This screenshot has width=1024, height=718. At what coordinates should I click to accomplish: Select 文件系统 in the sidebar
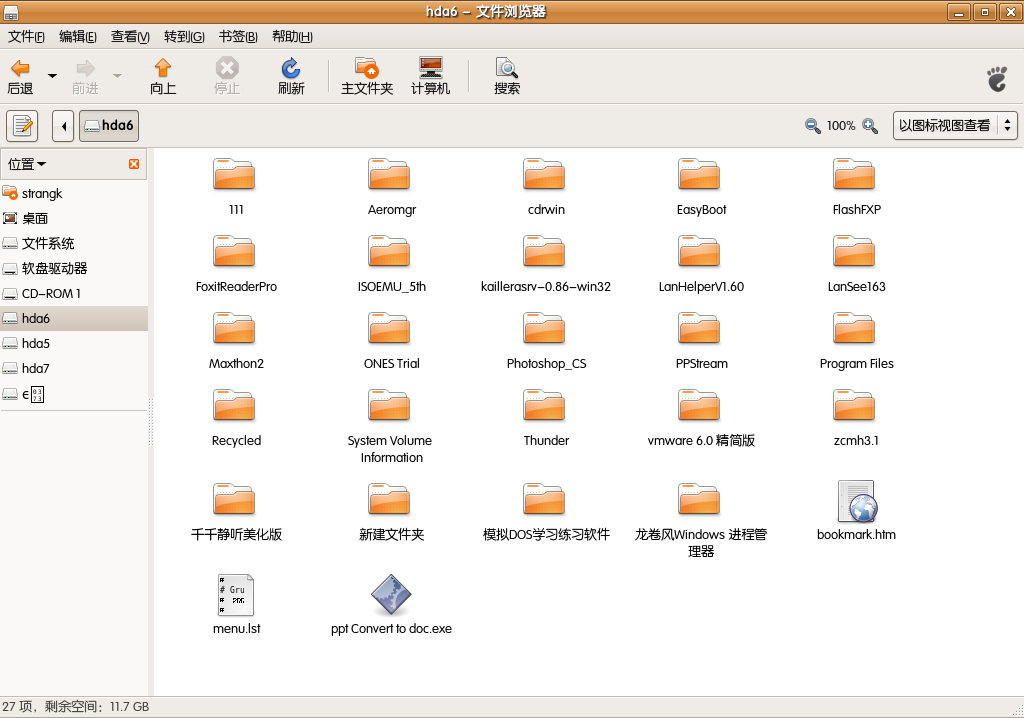point(74,244)
